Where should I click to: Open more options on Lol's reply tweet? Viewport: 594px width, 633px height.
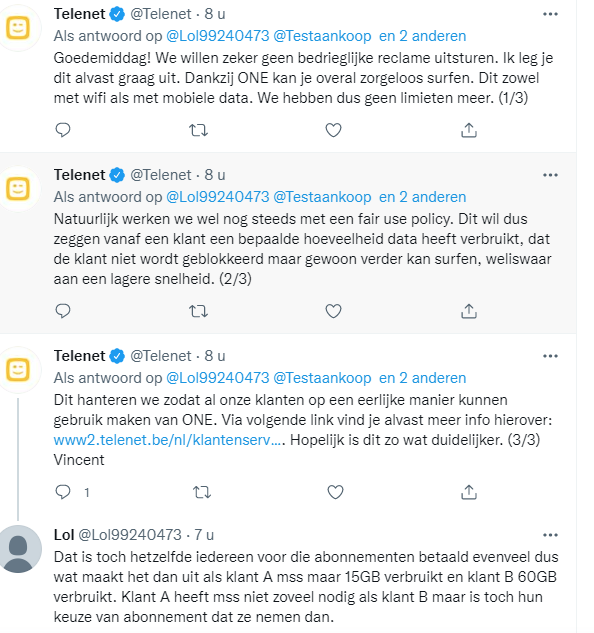click(x=550, y=535)
